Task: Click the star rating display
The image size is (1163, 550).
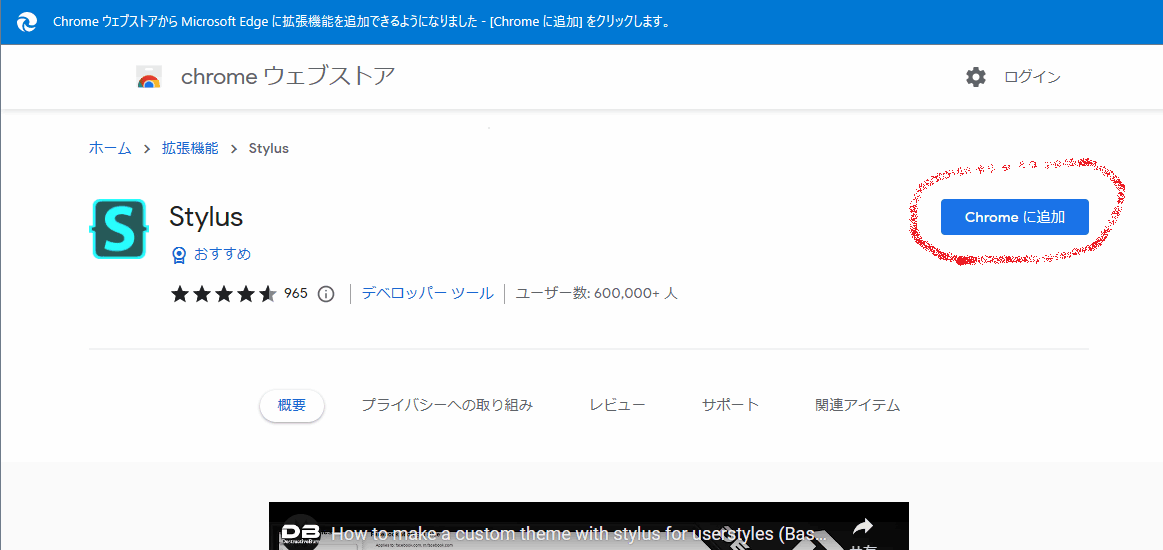Action: (224, 294)
